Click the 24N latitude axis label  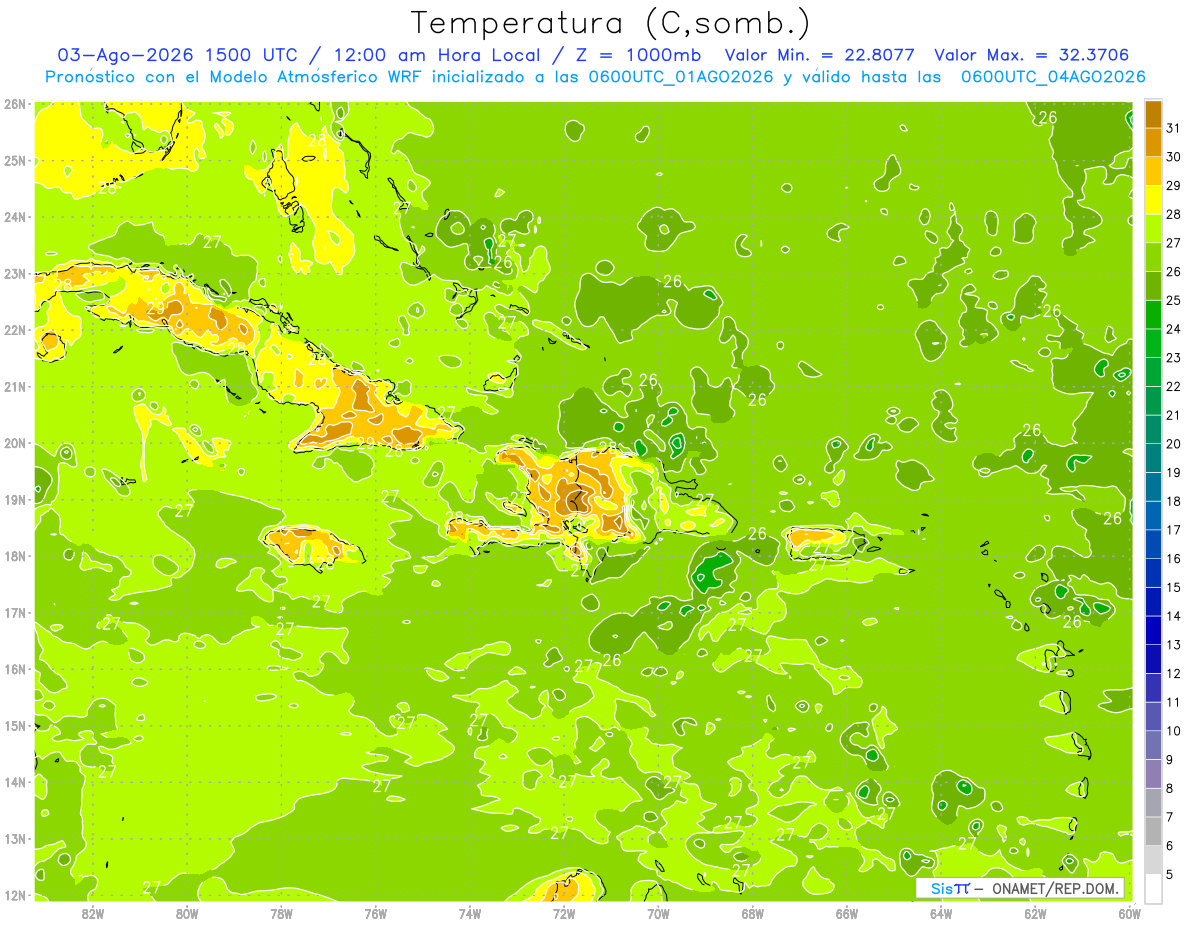coord(14,217)
